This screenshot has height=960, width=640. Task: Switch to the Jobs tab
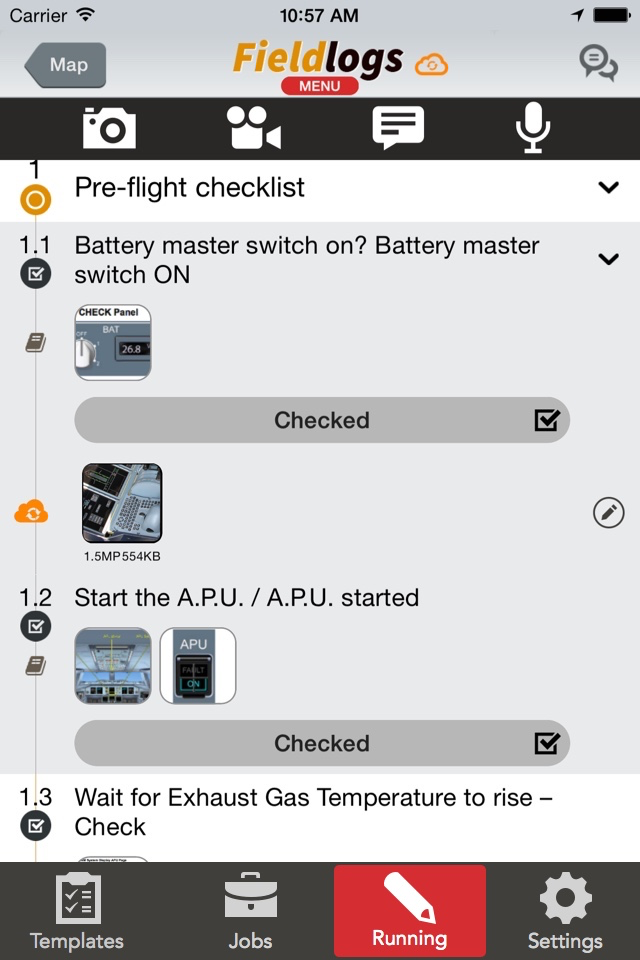(x=250, y=912)
